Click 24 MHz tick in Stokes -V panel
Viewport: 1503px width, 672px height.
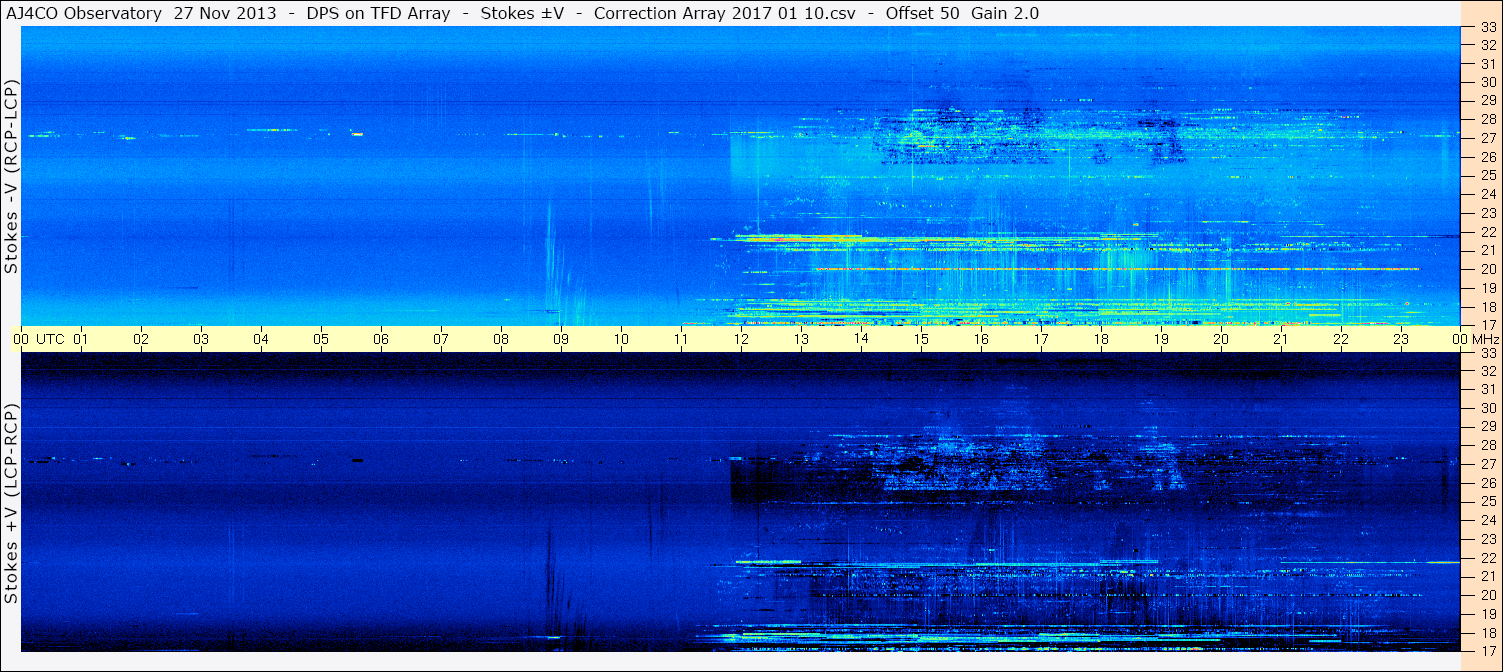(x=1488, y=194)
